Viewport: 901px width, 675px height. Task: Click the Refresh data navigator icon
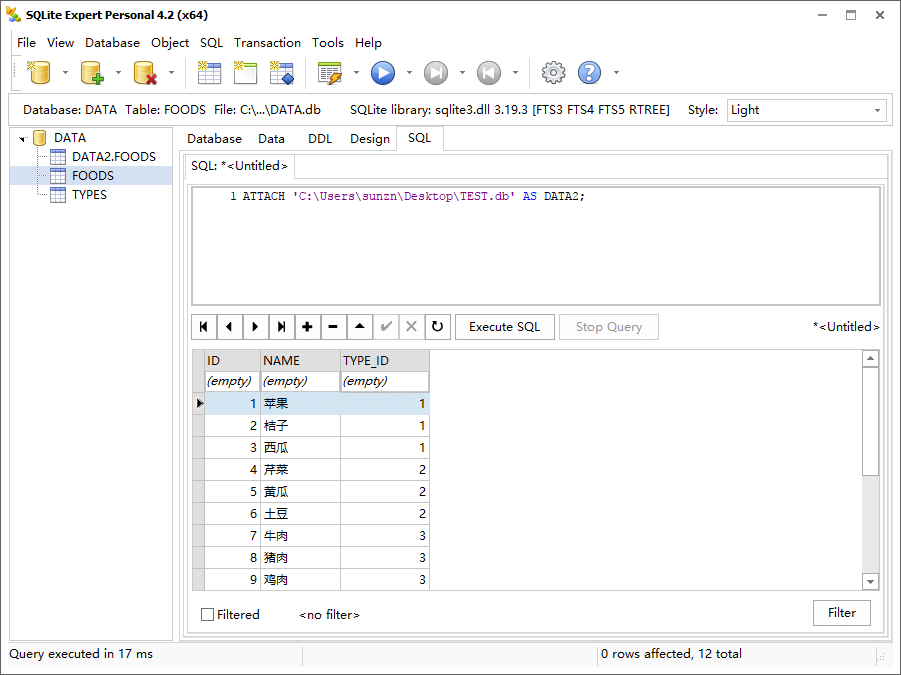[437, 327]
